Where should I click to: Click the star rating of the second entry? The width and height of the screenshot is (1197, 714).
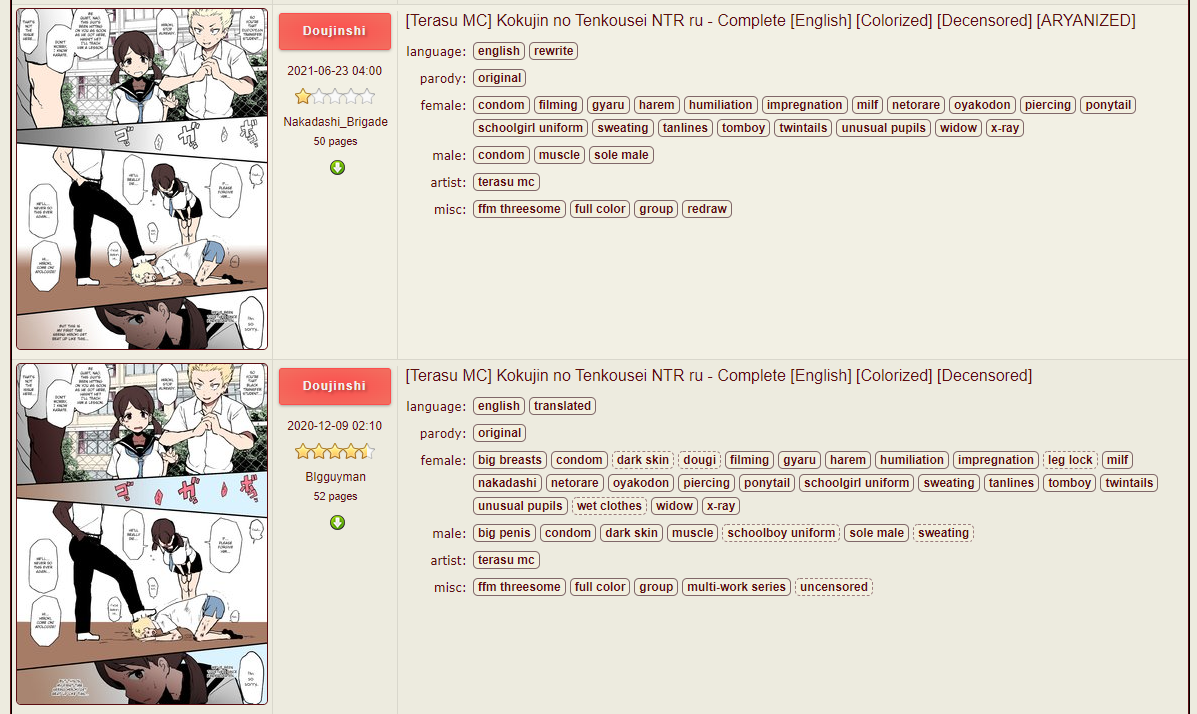(x=335, y=452)
